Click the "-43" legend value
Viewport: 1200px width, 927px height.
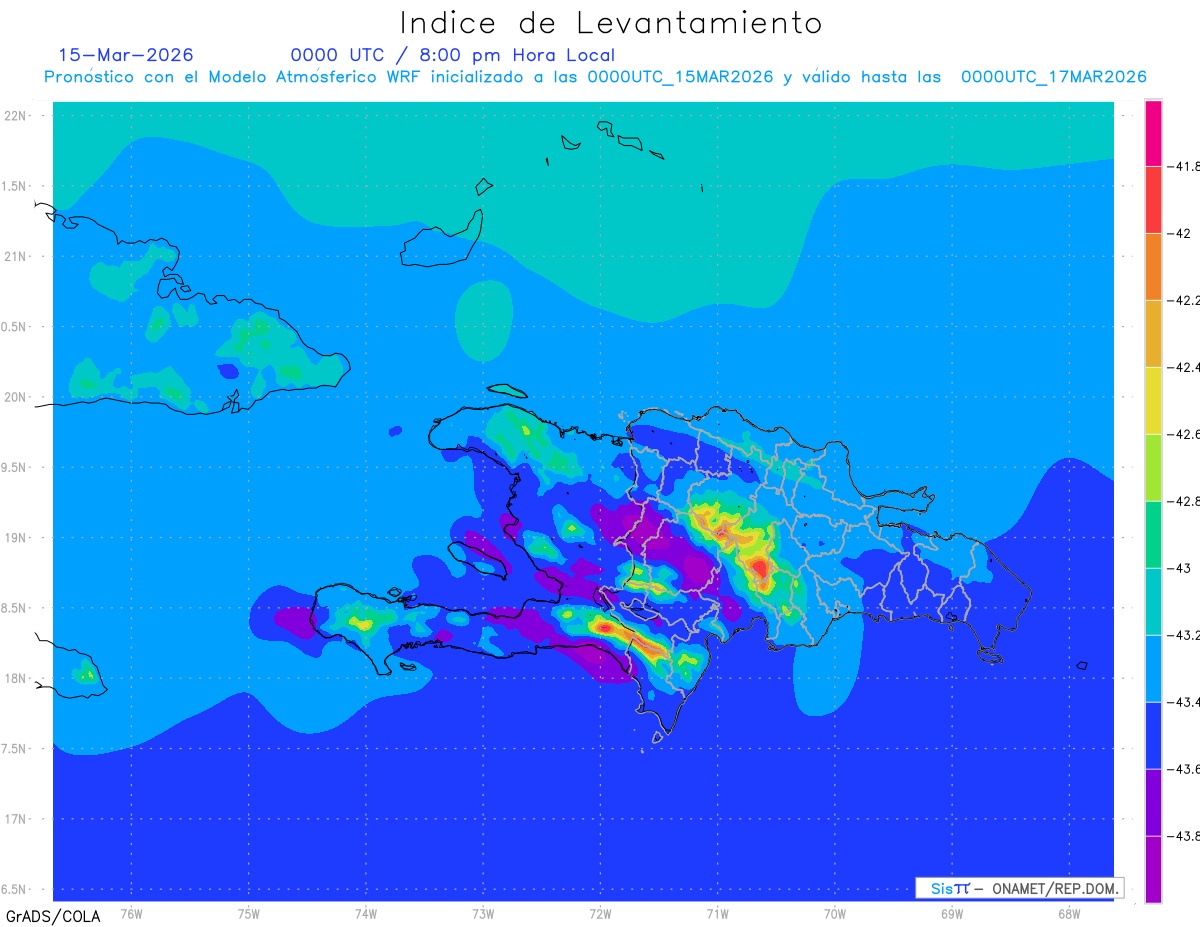[x=1181, y=568]
